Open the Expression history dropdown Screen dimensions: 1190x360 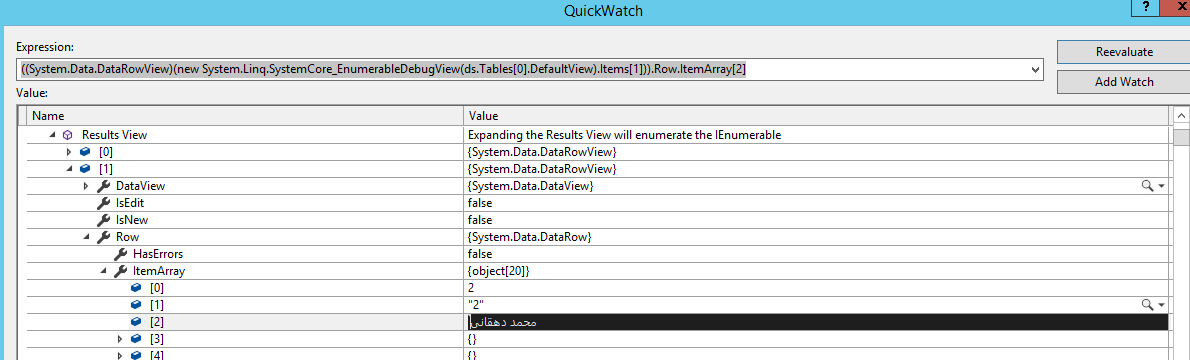pos(1035,70)
